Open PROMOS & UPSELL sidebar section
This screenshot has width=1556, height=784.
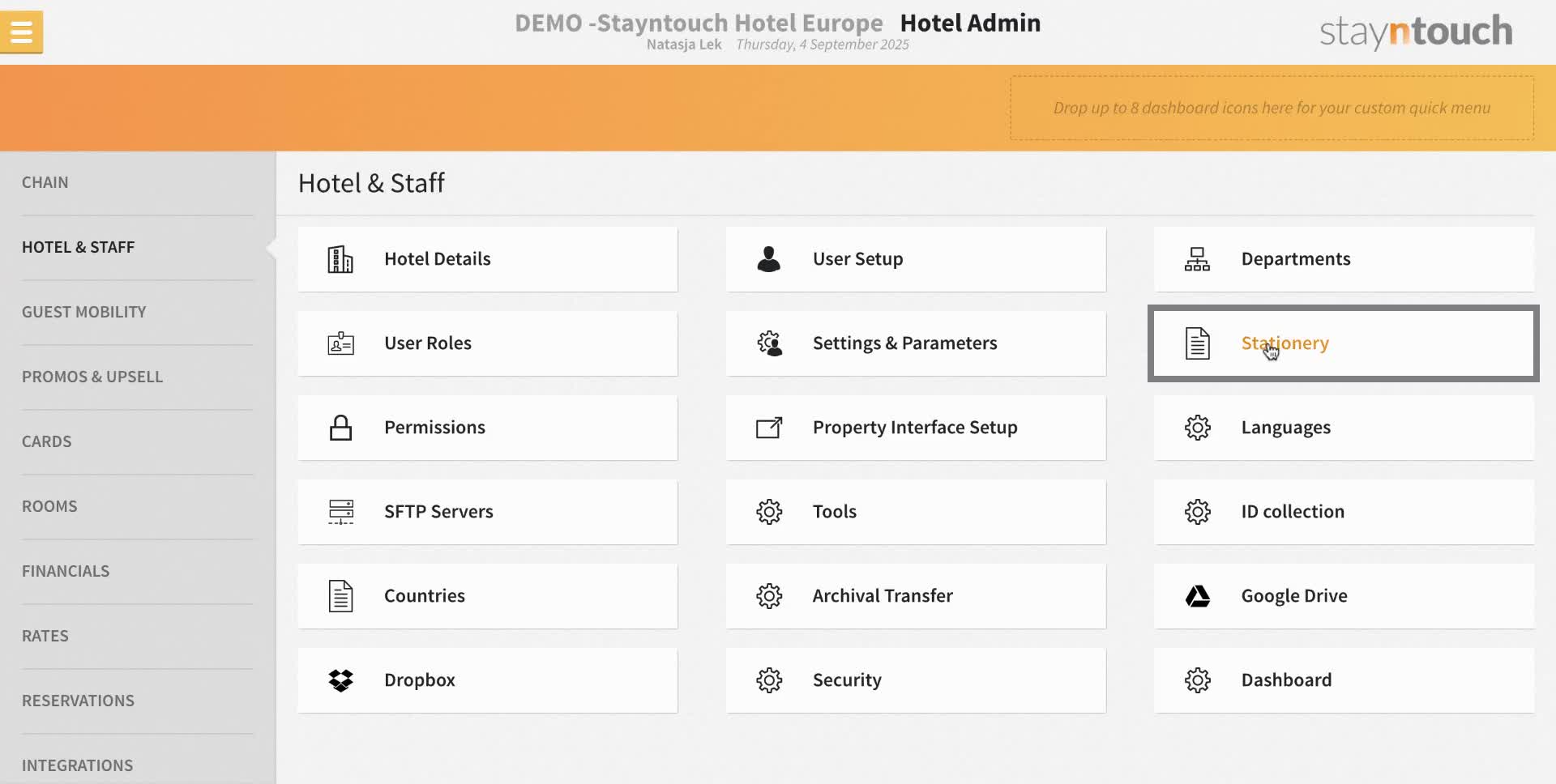tap(92, 377)
